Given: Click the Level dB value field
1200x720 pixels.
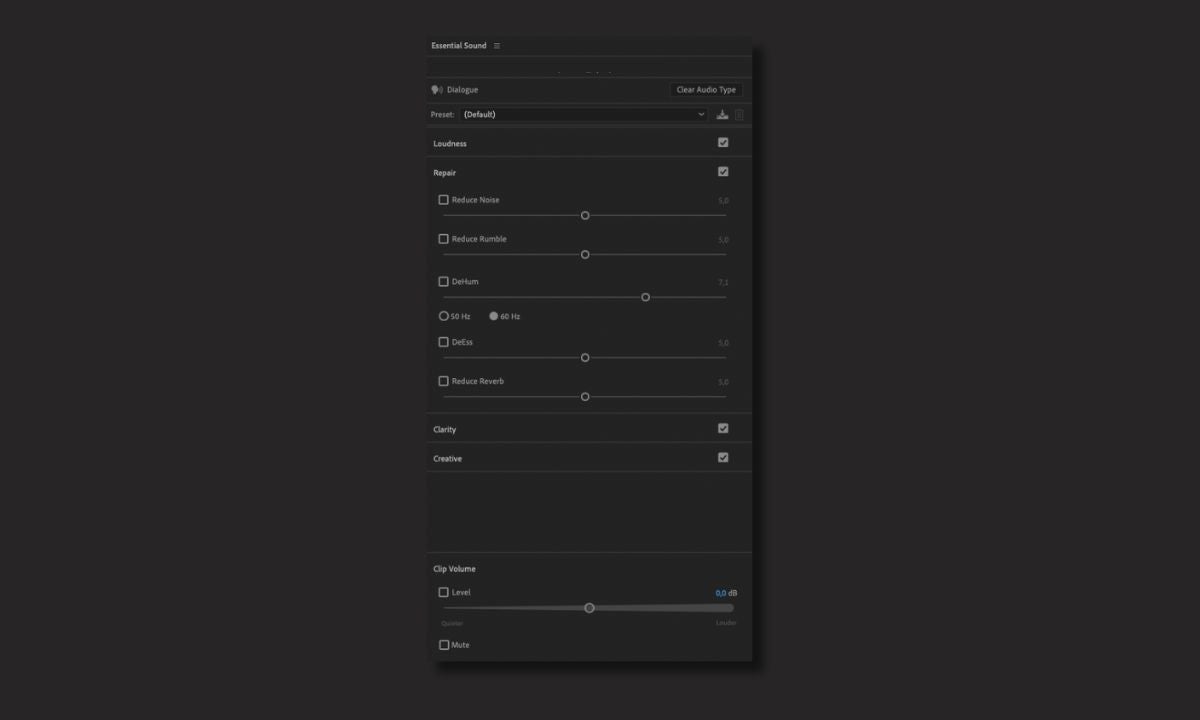Looking at the screenshot, I should [720, 593].
